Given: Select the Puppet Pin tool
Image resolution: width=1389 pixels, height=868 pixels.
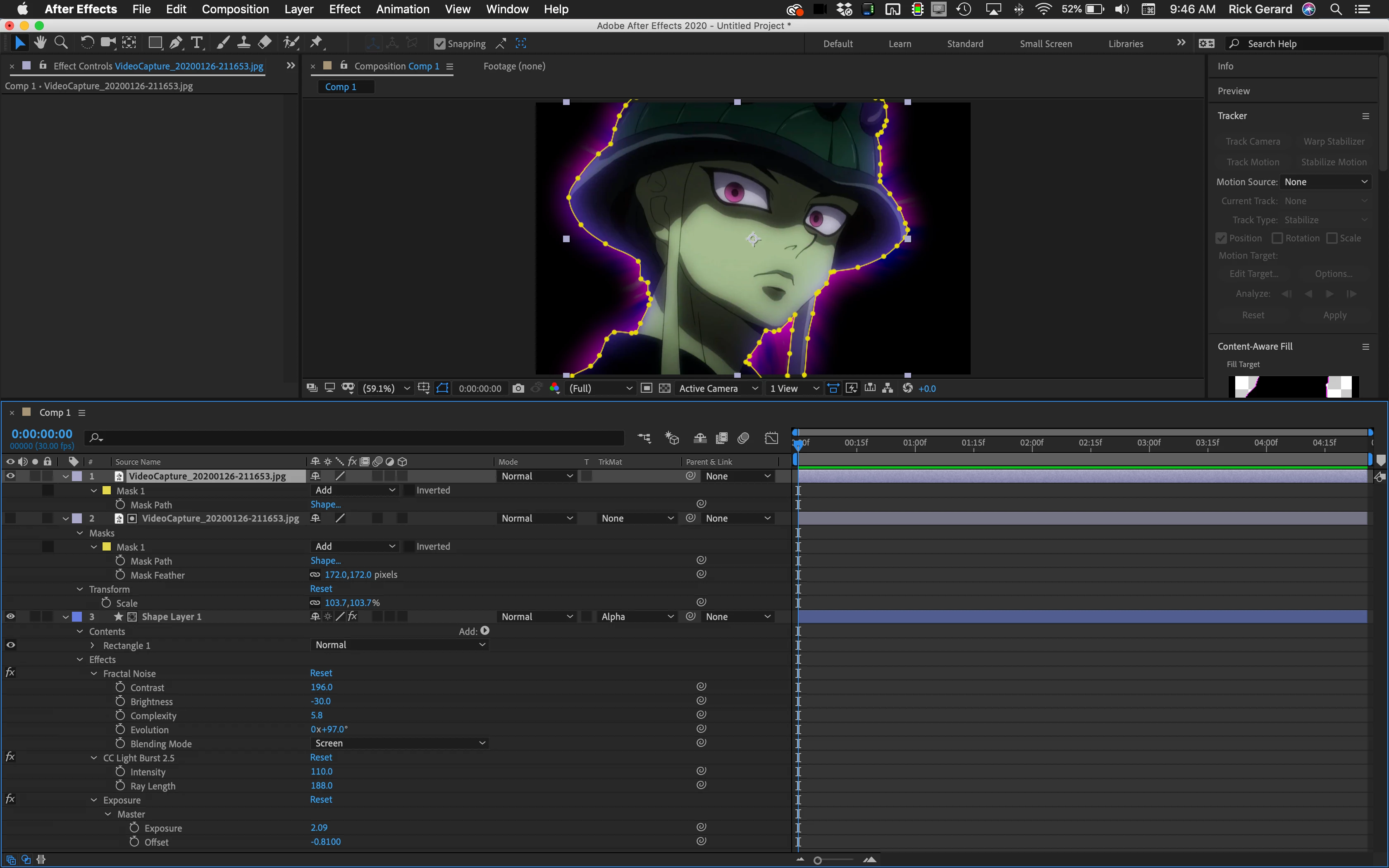Looking at the screenshot, I should coord(316,43).
